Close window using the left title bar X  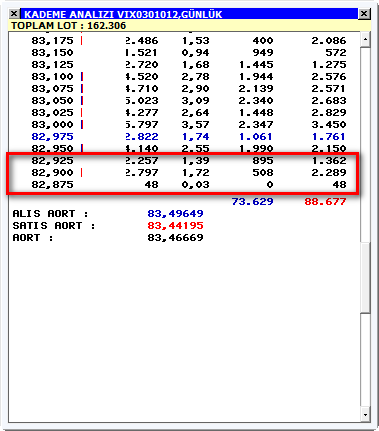pyautogui.click(x=14, y=14)
